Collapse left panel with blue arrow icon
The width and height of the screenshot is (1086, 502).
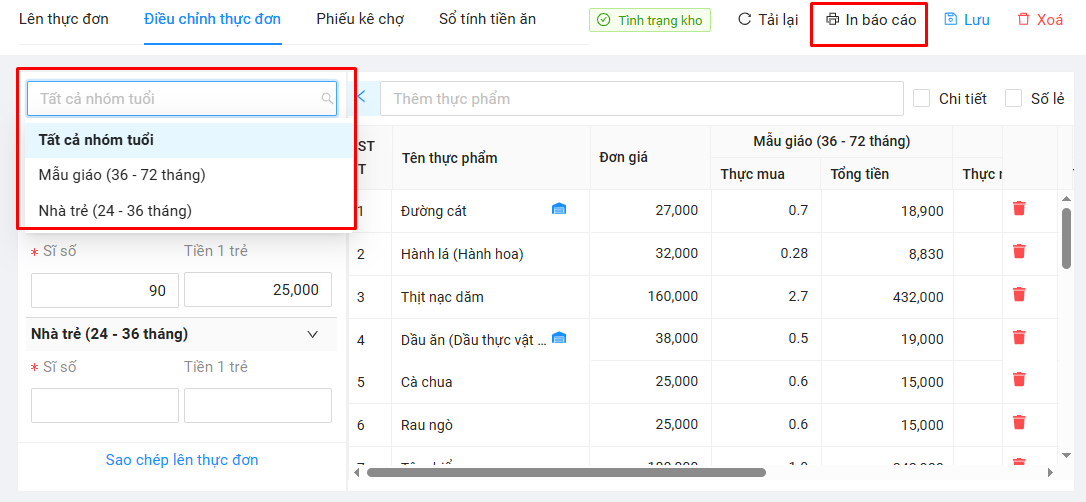click(361, 97)
